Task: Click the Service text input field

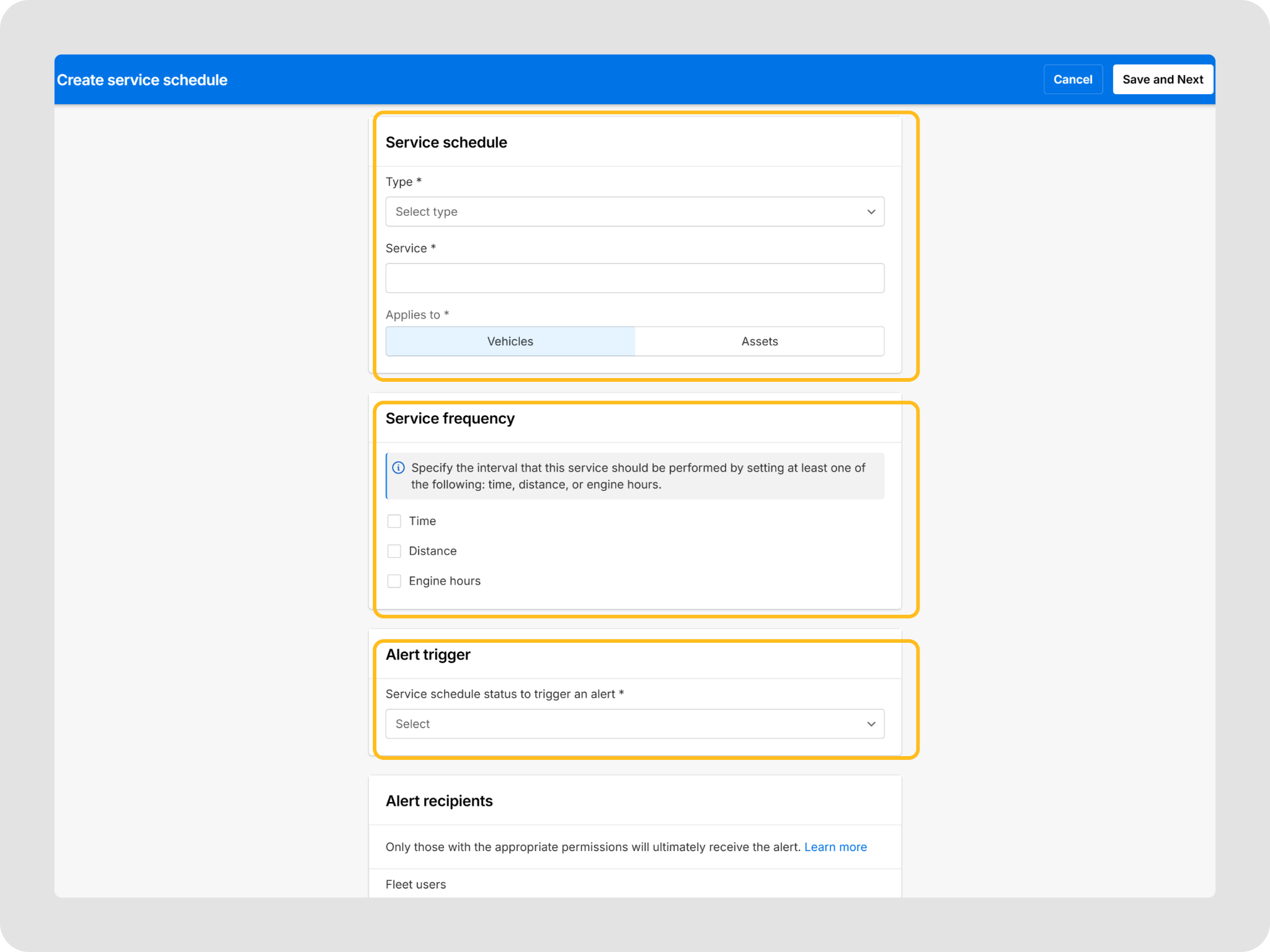Action: (x=635, y=278)
